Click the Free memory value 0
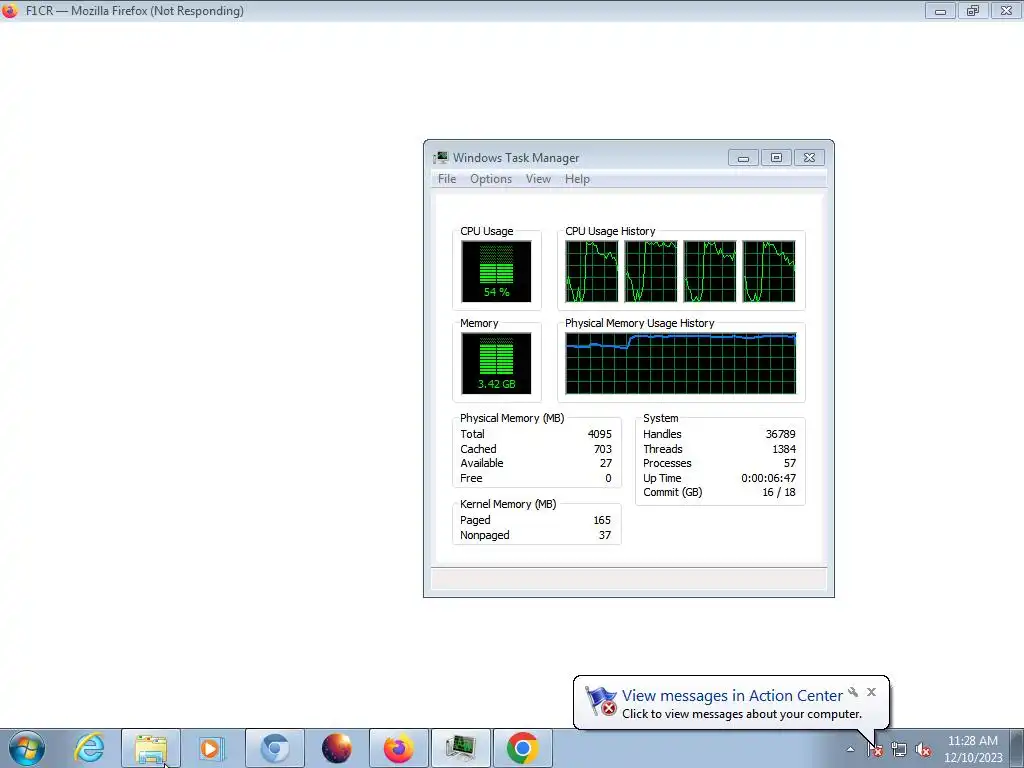 tap(608, 479)
